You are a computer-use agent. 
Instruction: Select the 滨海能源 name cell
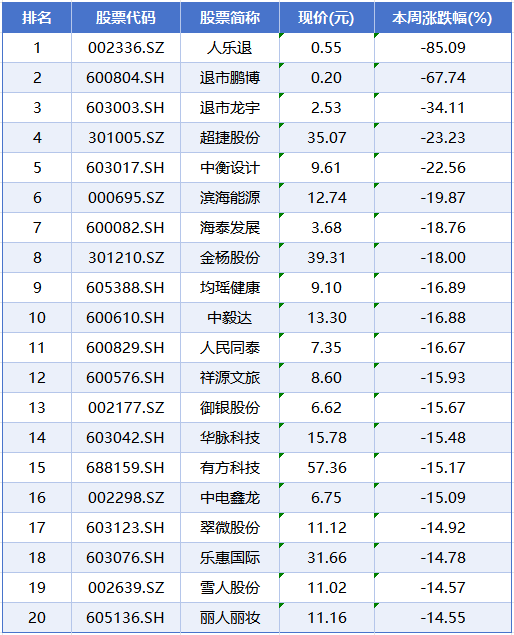click(x=230, y=198)
